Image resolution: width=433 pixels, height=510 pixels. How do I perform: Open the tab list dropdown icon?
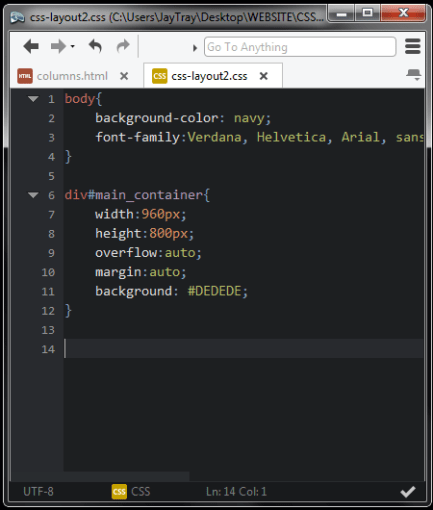tap(414, 74)
